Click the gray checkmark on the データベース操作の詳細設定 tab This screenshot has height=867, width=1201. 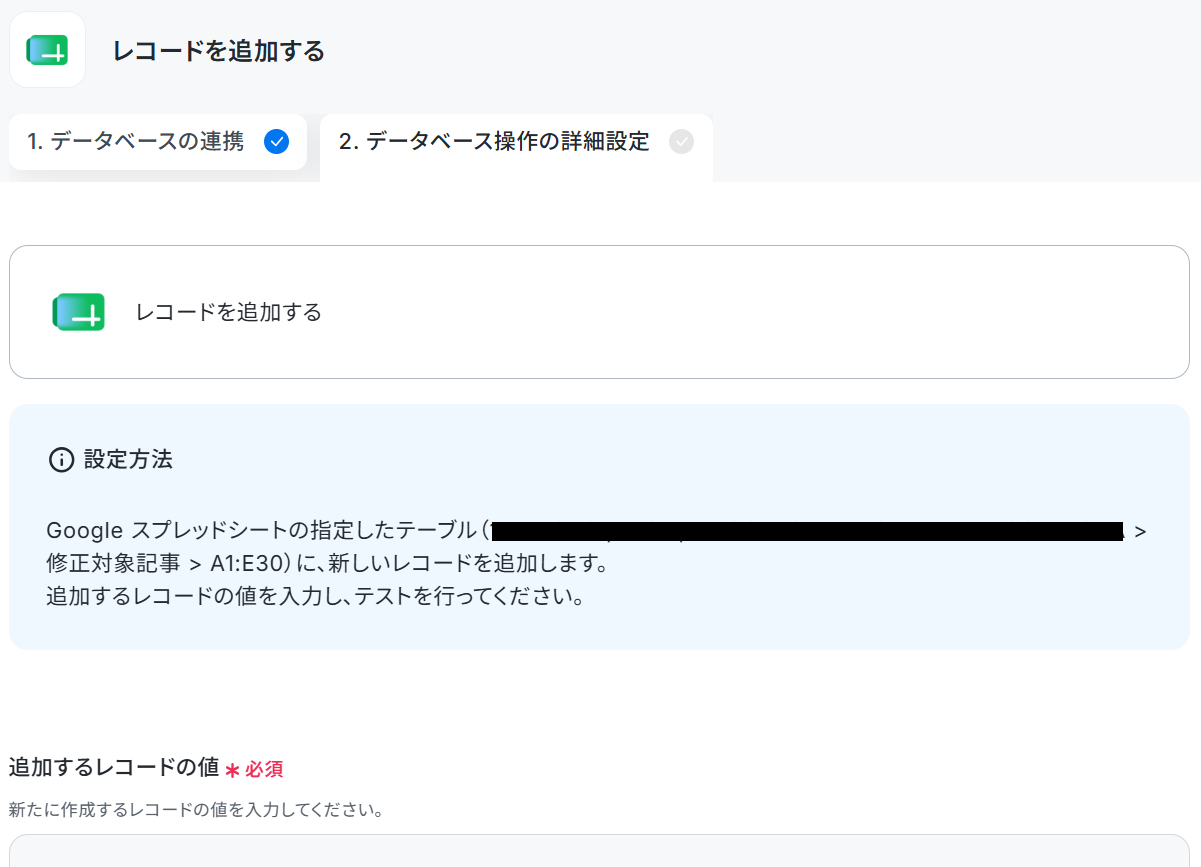[681, 142]
